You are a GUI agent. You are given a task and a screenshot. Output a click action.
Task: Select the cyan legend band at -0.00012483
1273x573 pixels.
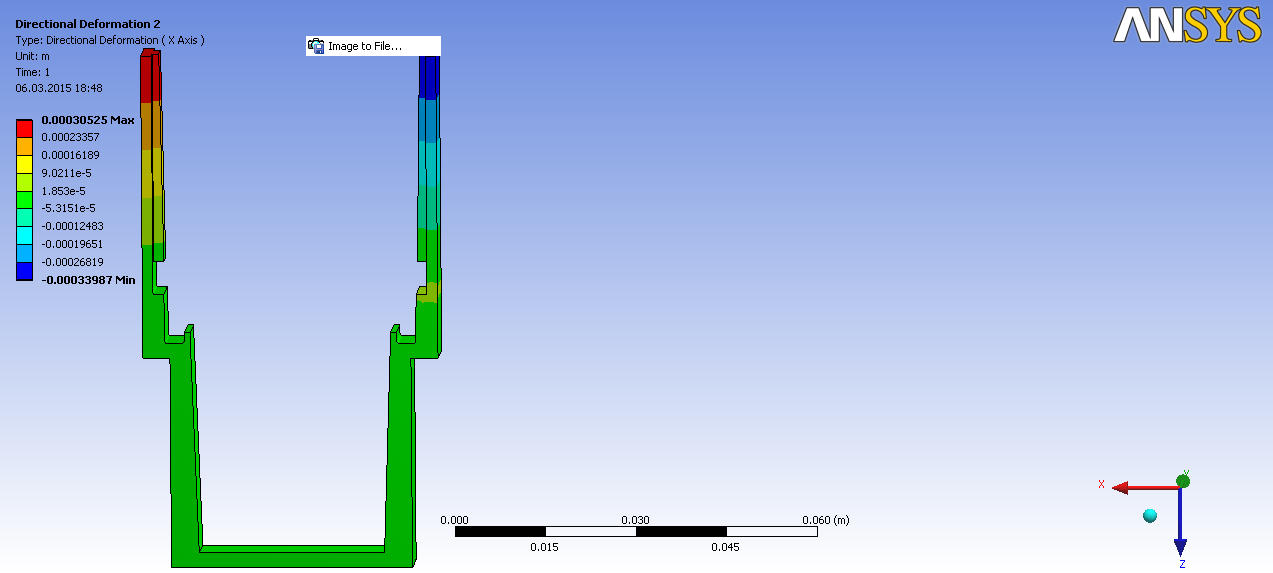pyautogui.click(x=24, y=235)
